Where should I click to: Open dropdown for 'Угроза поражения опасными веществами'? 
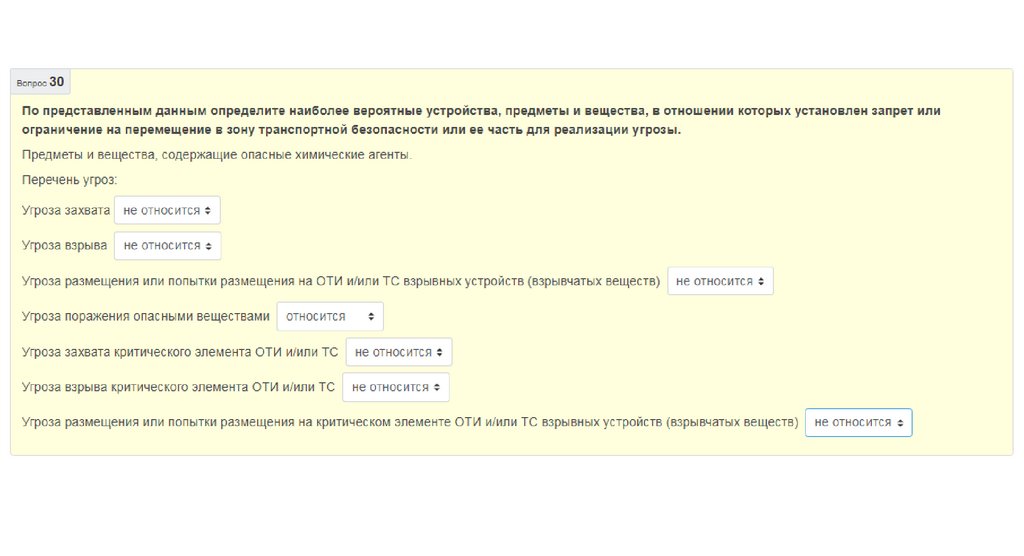(330, 316)
